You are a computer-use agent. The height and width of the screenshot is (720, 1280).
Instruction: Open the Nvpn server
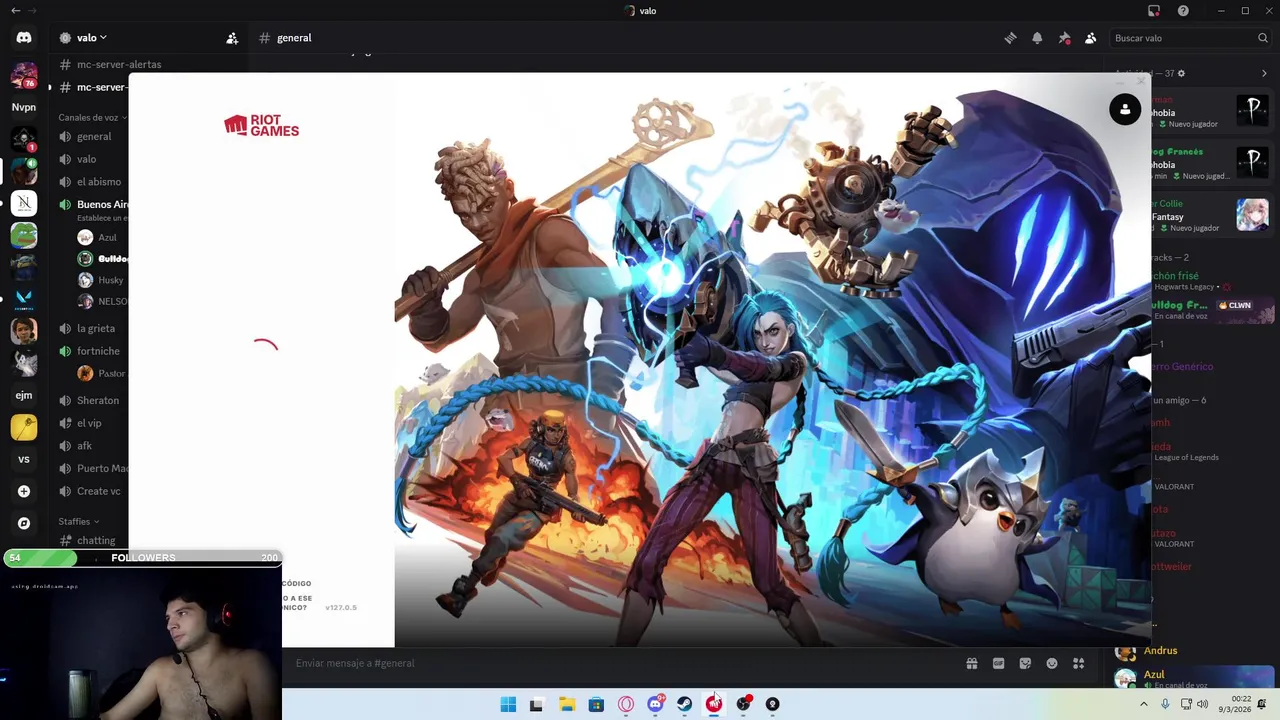(24, 107)
